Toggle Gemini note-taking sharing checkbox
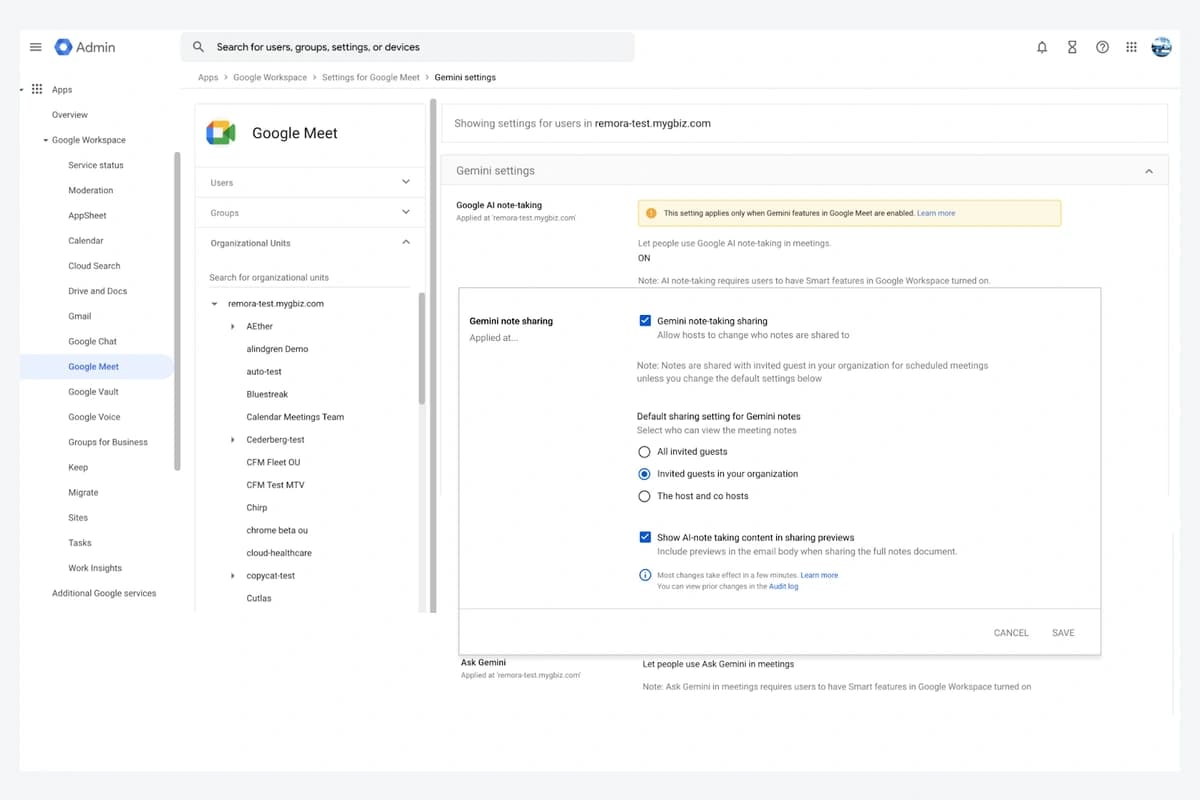Screen dimensions: 1200x800 pyautogui.click(x=645, y=321)
